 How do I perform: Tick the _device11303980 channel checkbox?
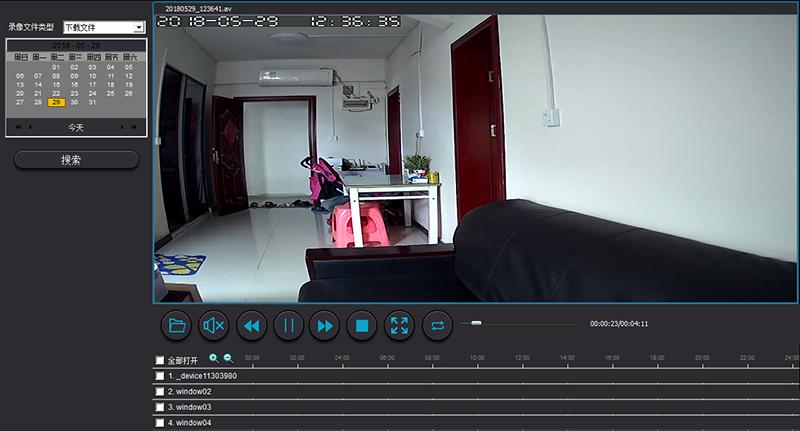coord(160,376)
